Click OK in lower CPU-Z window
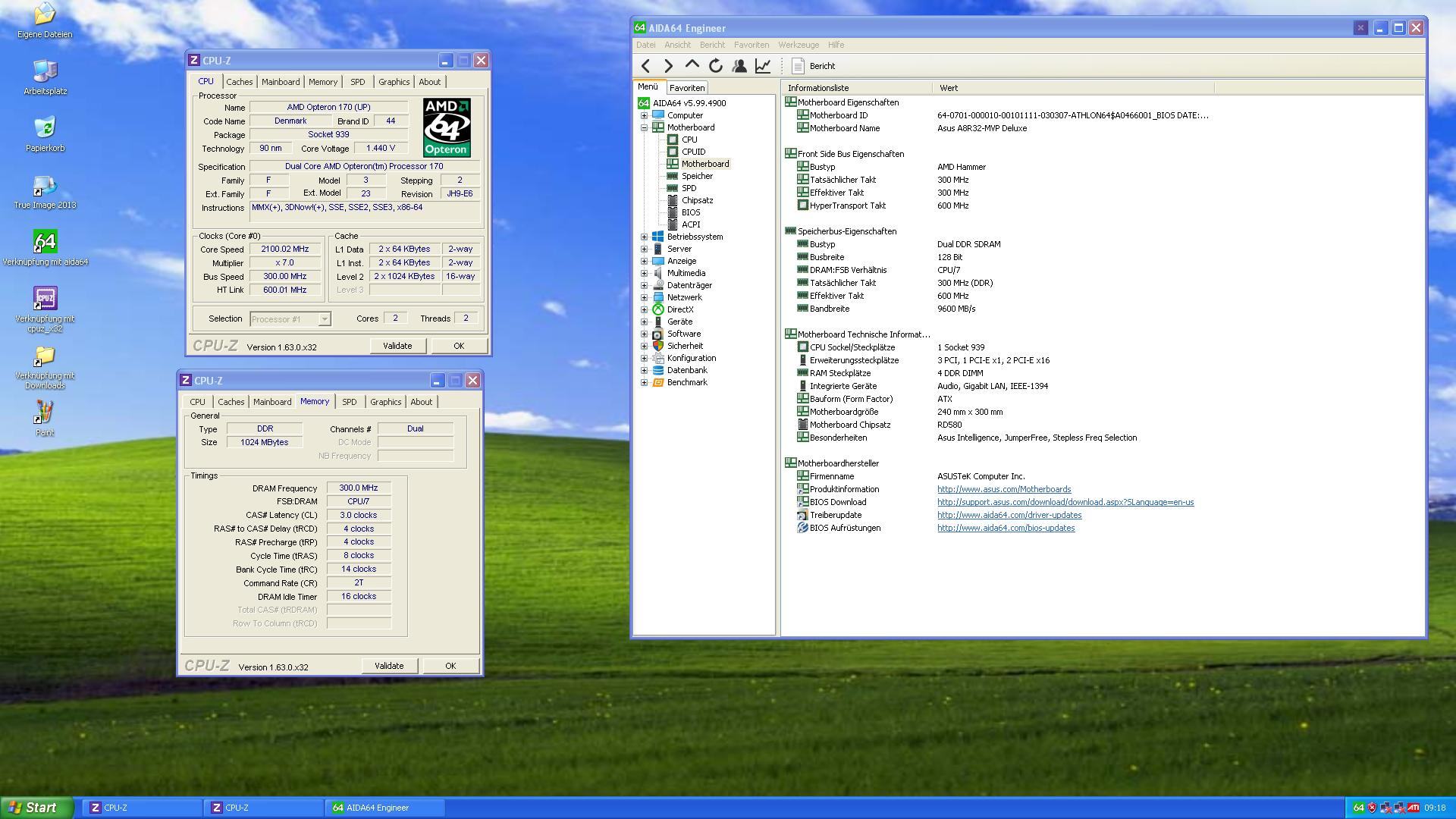This screenshot has height=819, width=1456. 450,666
